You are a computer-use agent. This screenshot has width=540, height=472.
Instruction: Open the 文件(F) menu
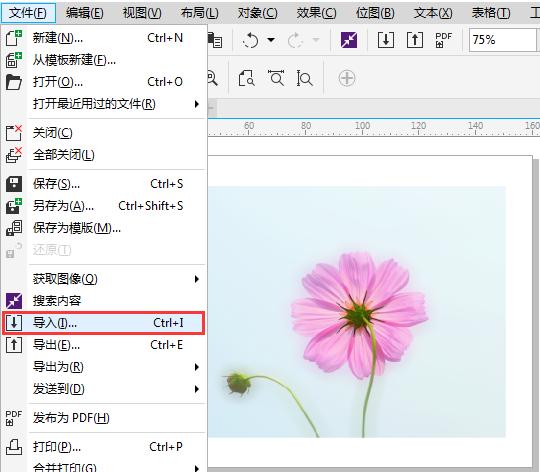[28, 13]
